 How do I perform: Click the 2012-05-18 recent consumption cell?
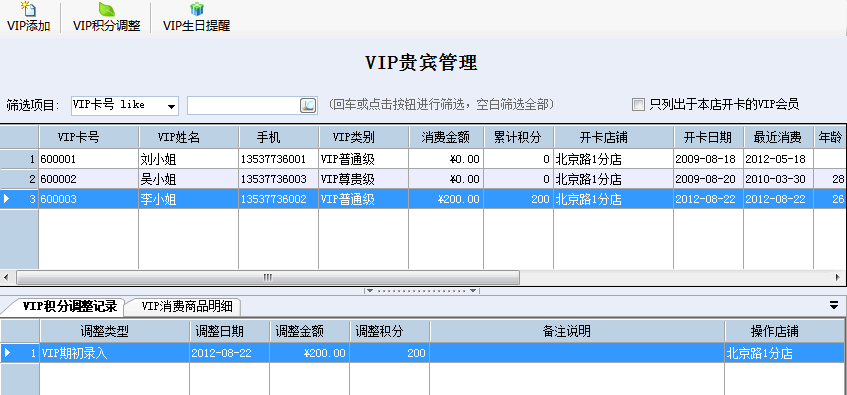[778, 159]
